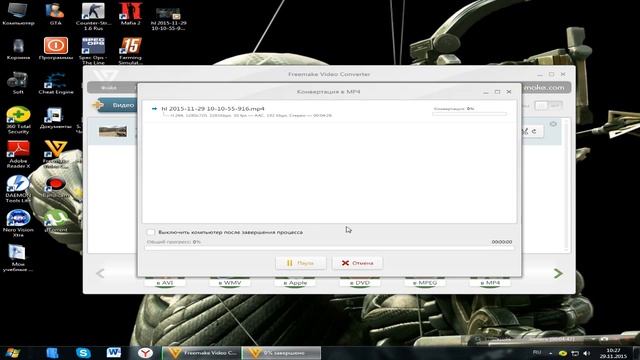Launch Spec Ops - The Line shortcut
Image resolution: width=640 pixels, height=360 pixels.
click(93, 51)
